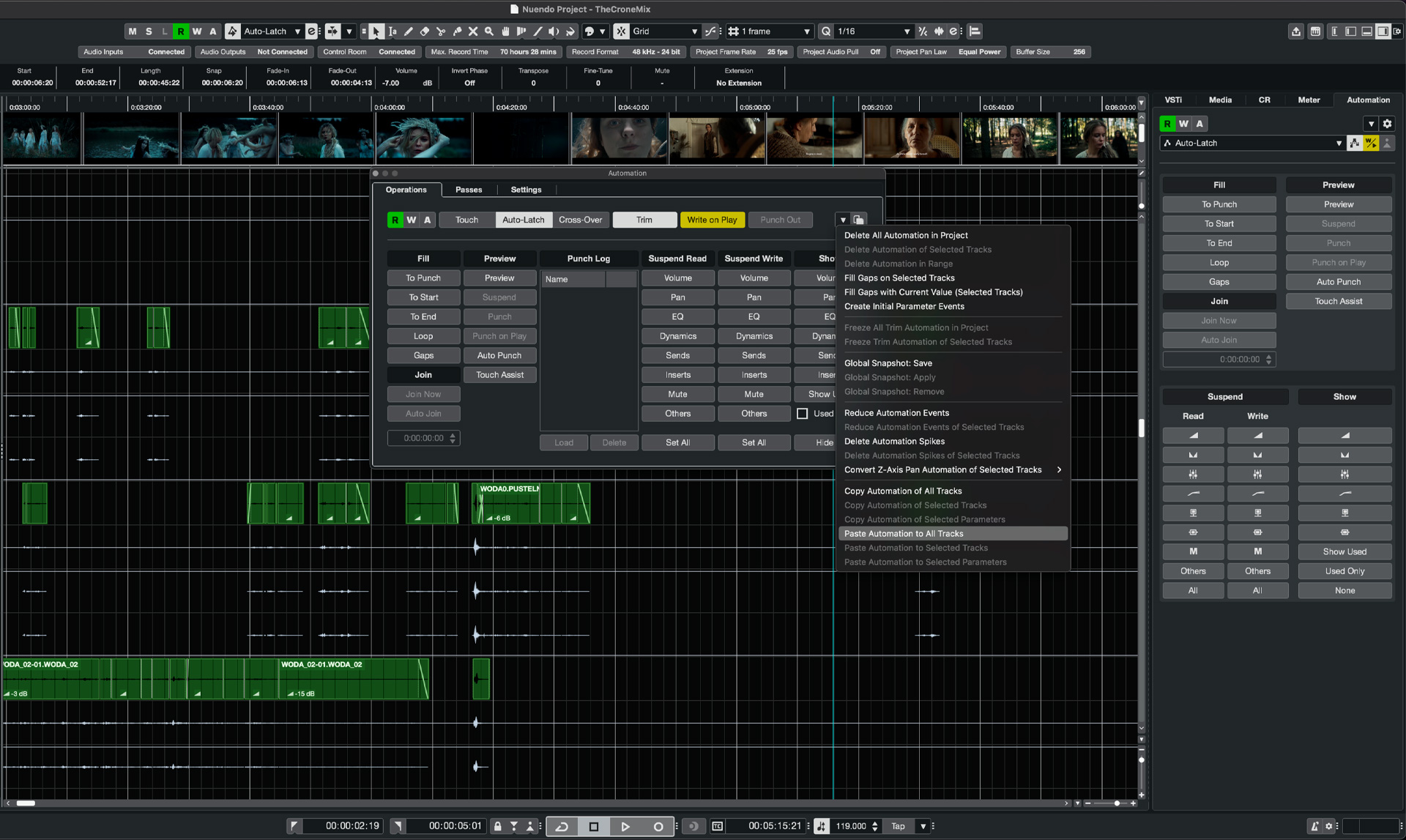Click the Touch Assist button in Automation window
This screenshot has height=840, width=1406.
(x=499, y=375)
